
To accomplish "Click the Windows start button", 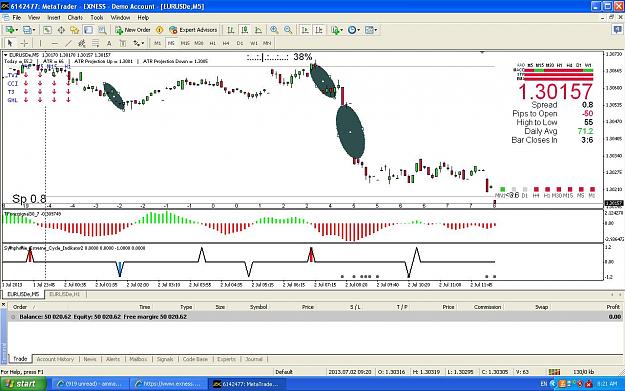I will tap(23, 384).
